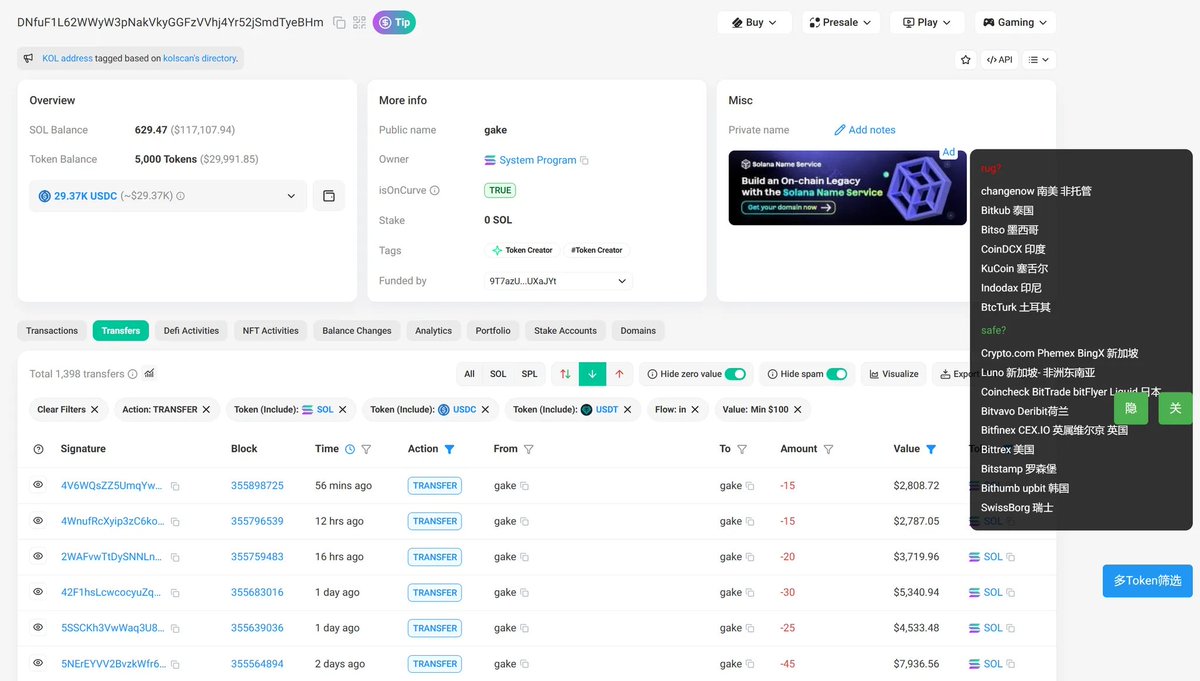This screenshot has width=1200, height=681.
Task: Open block 355898725 link
Action: point(257,486)
